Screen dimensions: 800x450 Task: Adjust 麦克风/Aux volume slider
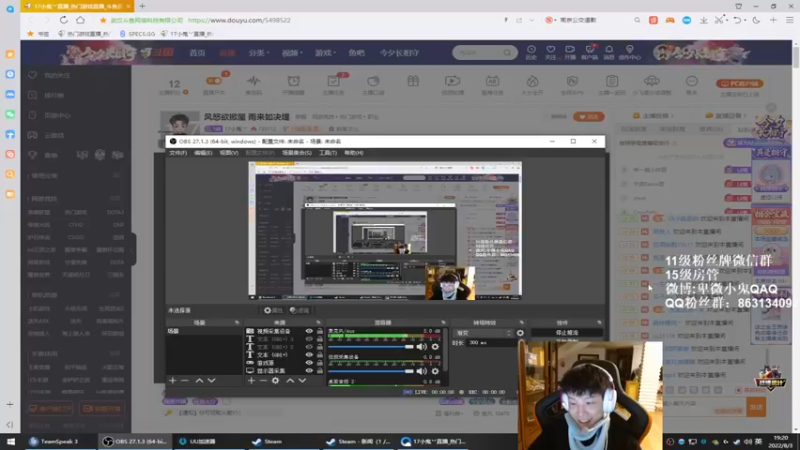[371, 347]
